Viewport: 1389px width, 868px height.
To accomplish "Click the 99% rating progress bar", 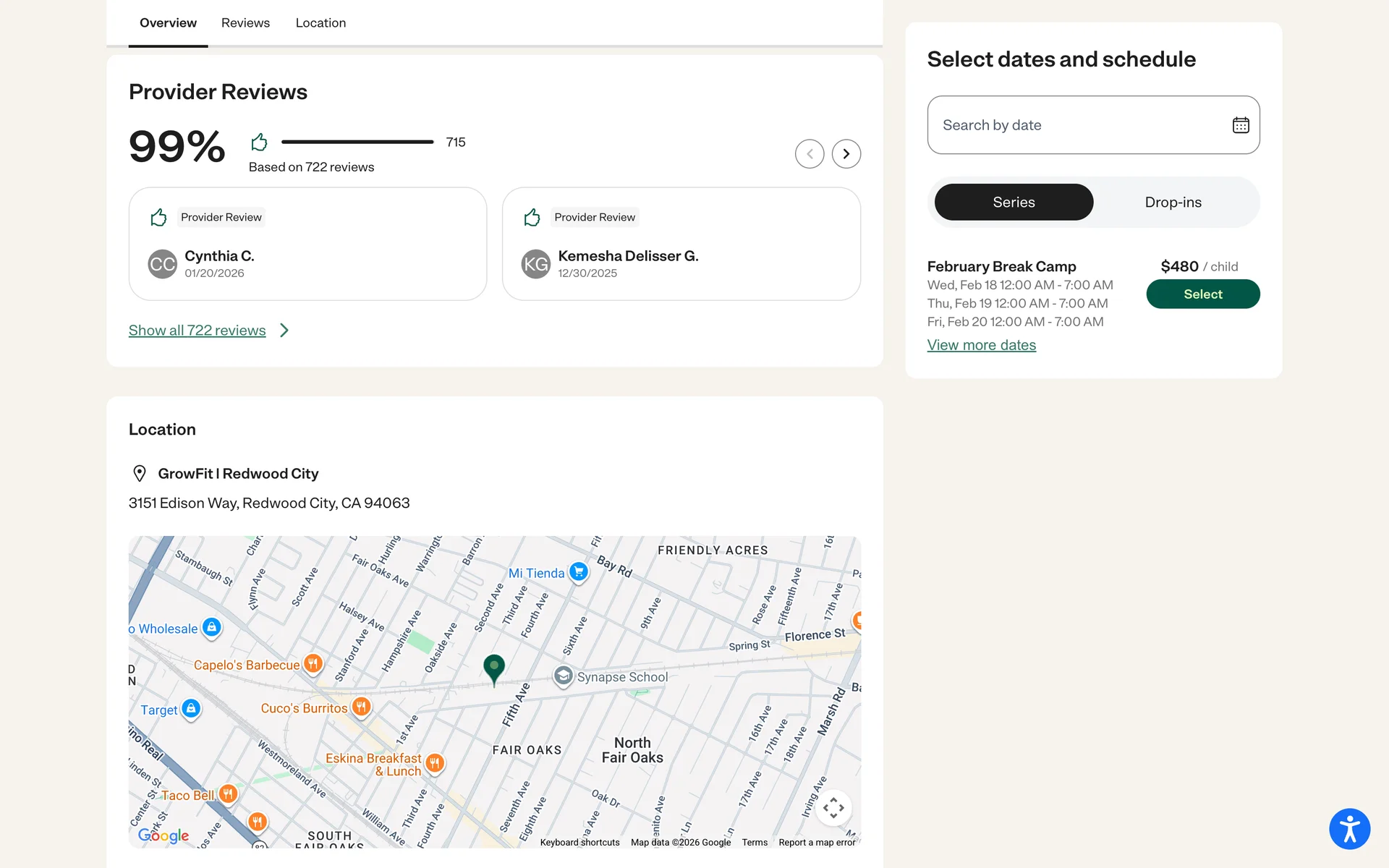I will pyautogui.click(x=357, y=142).
